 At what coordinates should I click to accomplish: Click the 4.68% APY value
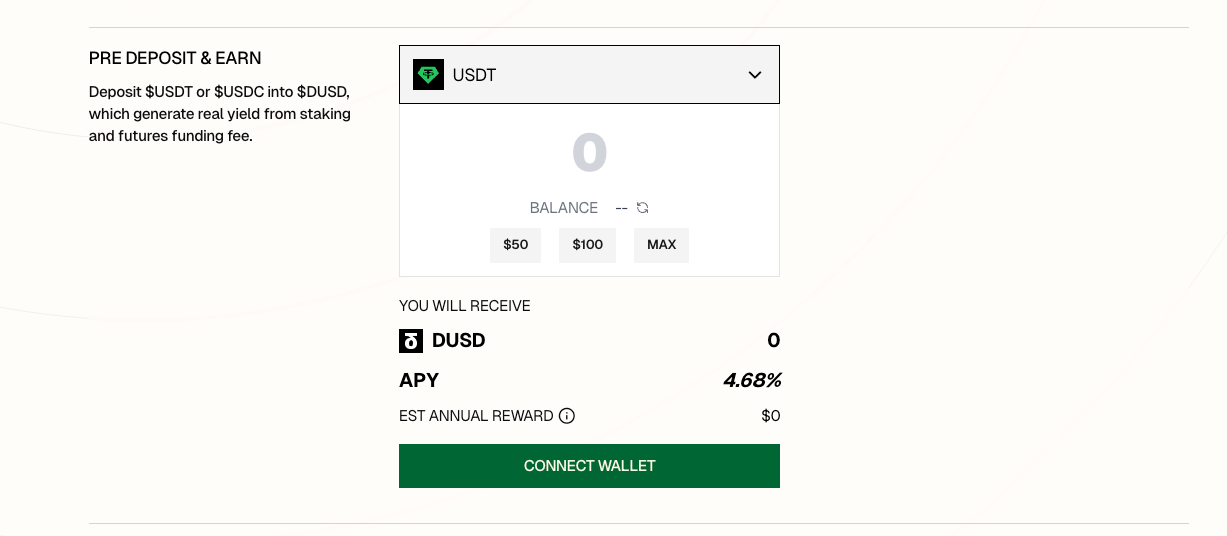[x=752, y=380]
